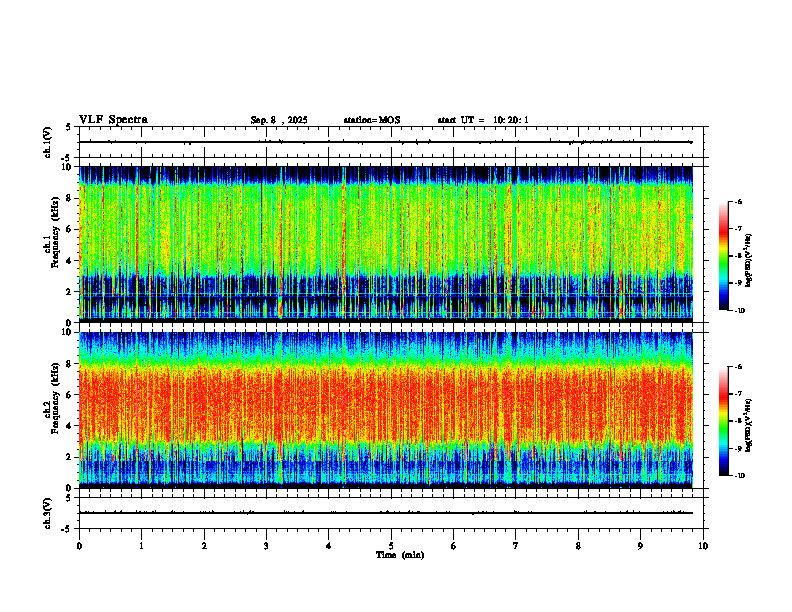
Task: Click the 'station=MOS' label
Action: pyautogui.click(x=372, y=120)
